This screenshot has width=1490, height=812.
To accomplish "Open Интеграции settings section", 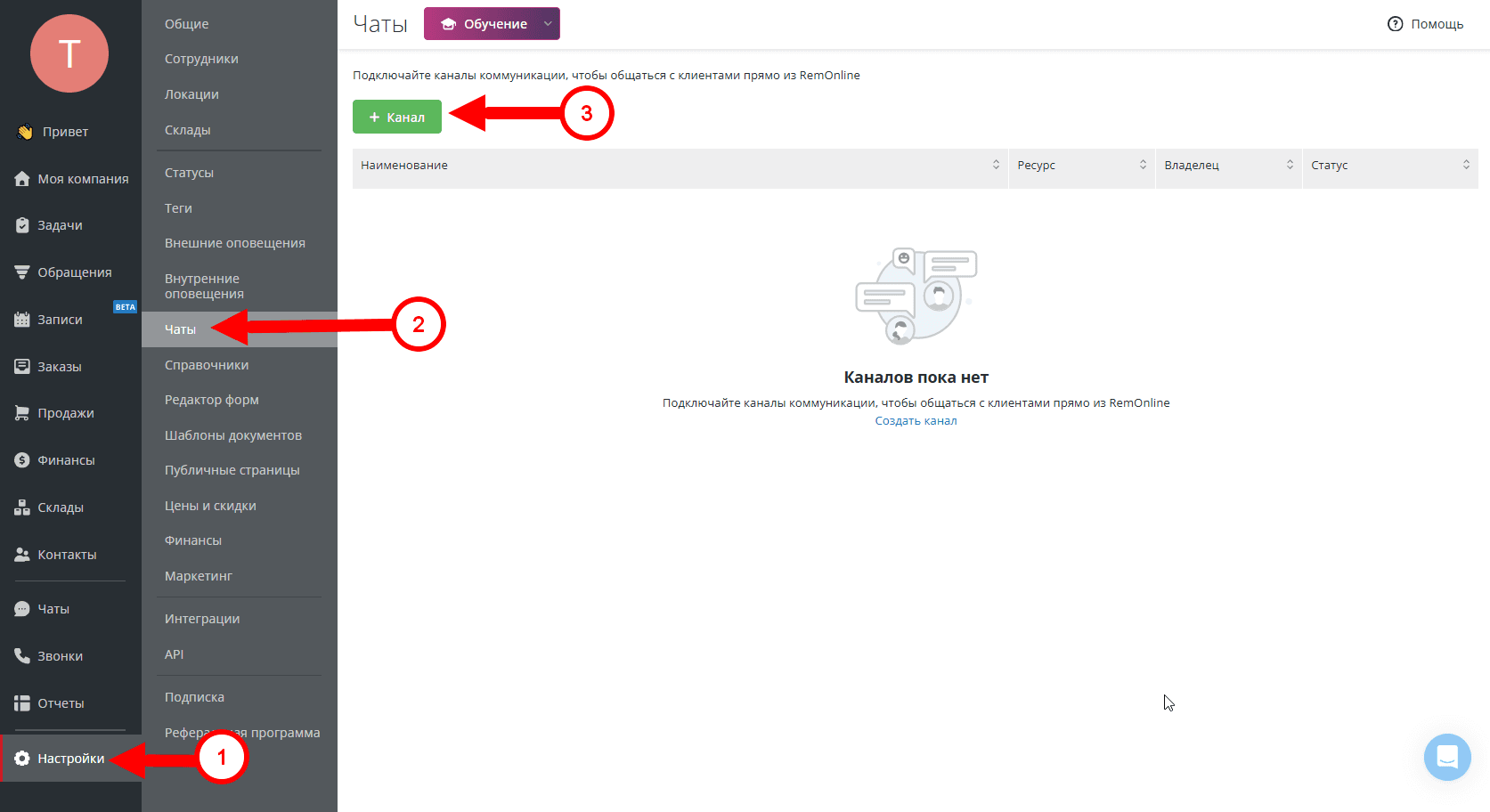I will point(202,619).
